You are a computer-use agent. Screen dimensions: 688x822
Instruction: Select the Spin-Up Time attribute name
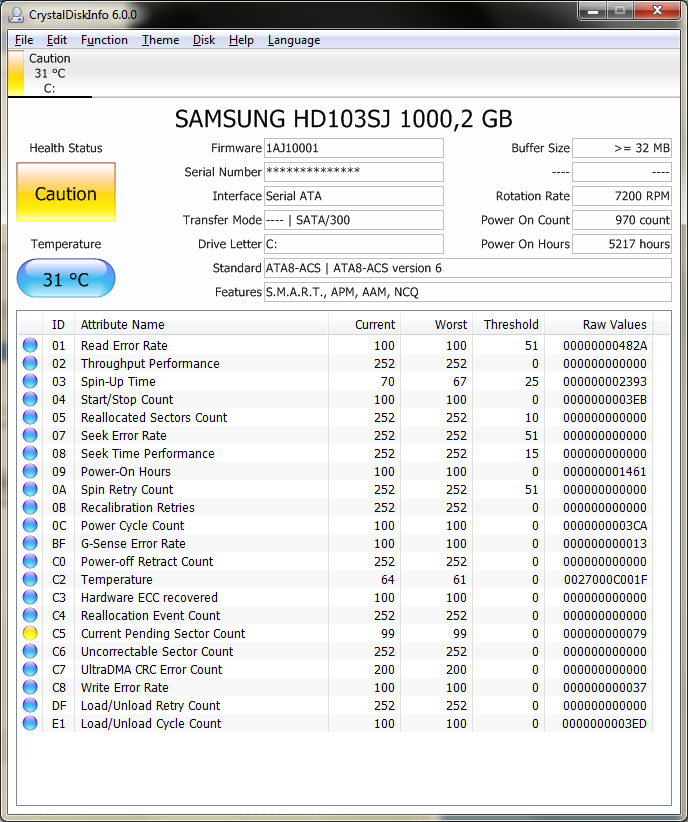[x=118, y=382]
